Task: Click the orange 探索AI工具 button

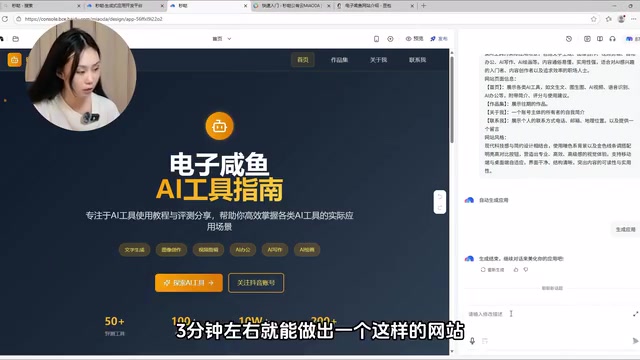Action: [189, 282]
